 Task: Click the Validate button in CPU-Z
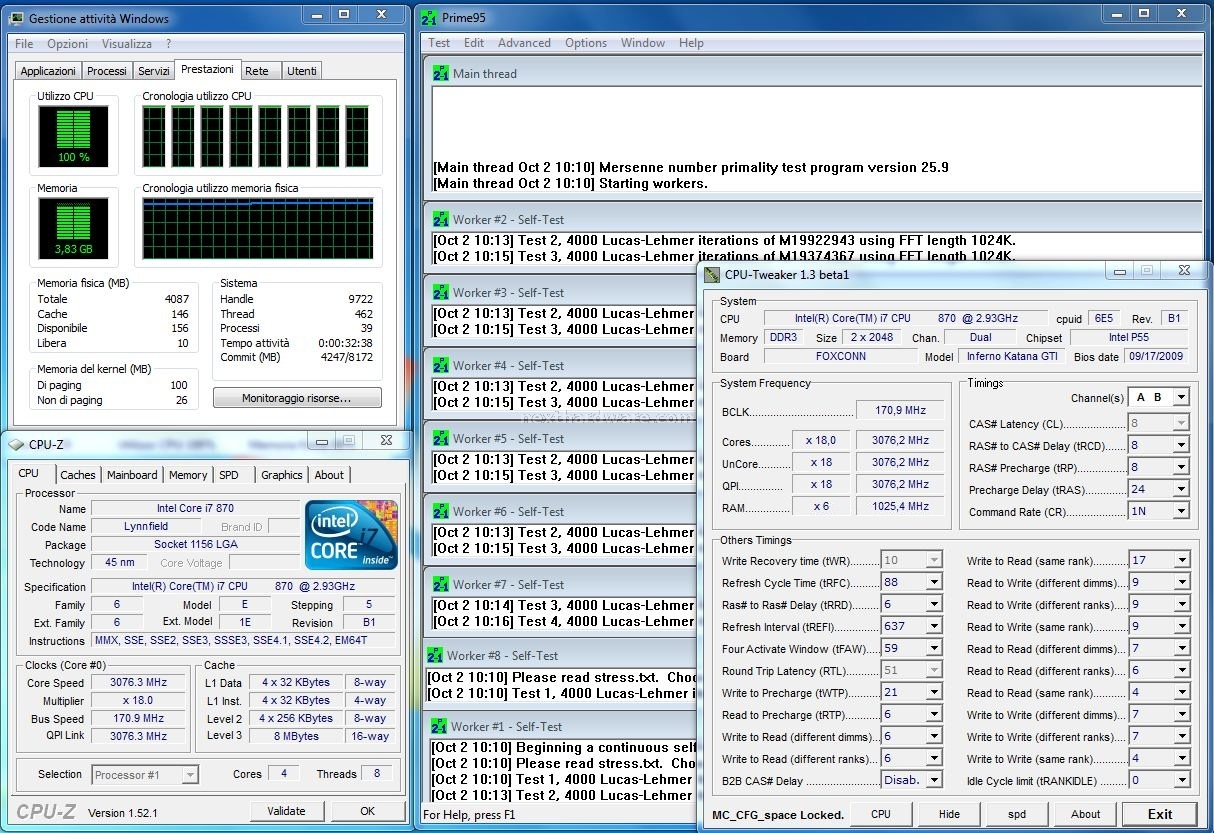coord(286,811)
